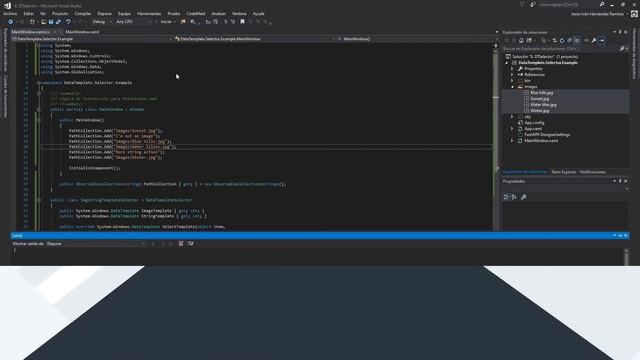Toggle the Preview Selected Items icon
Viewport: 640px width, 360px height.
[602, 40]
